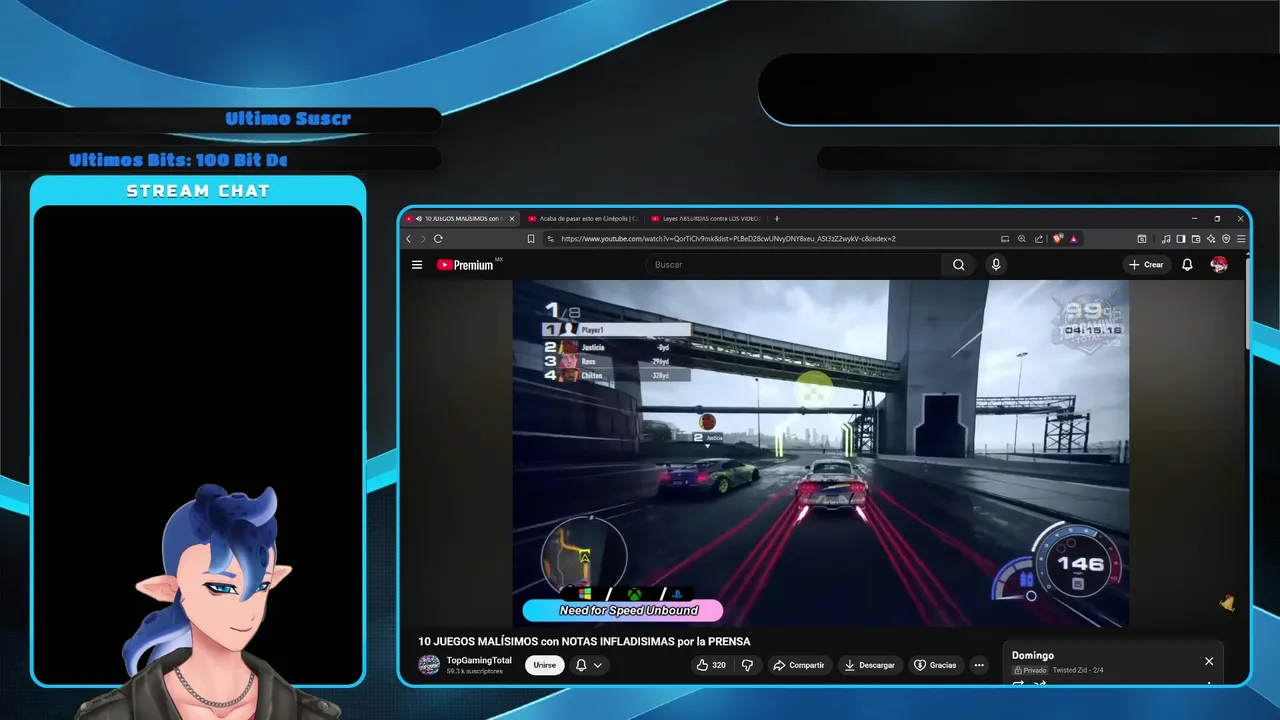Click the Crear create button
The image size is (1280, 720).
(x=1146, y=265)
